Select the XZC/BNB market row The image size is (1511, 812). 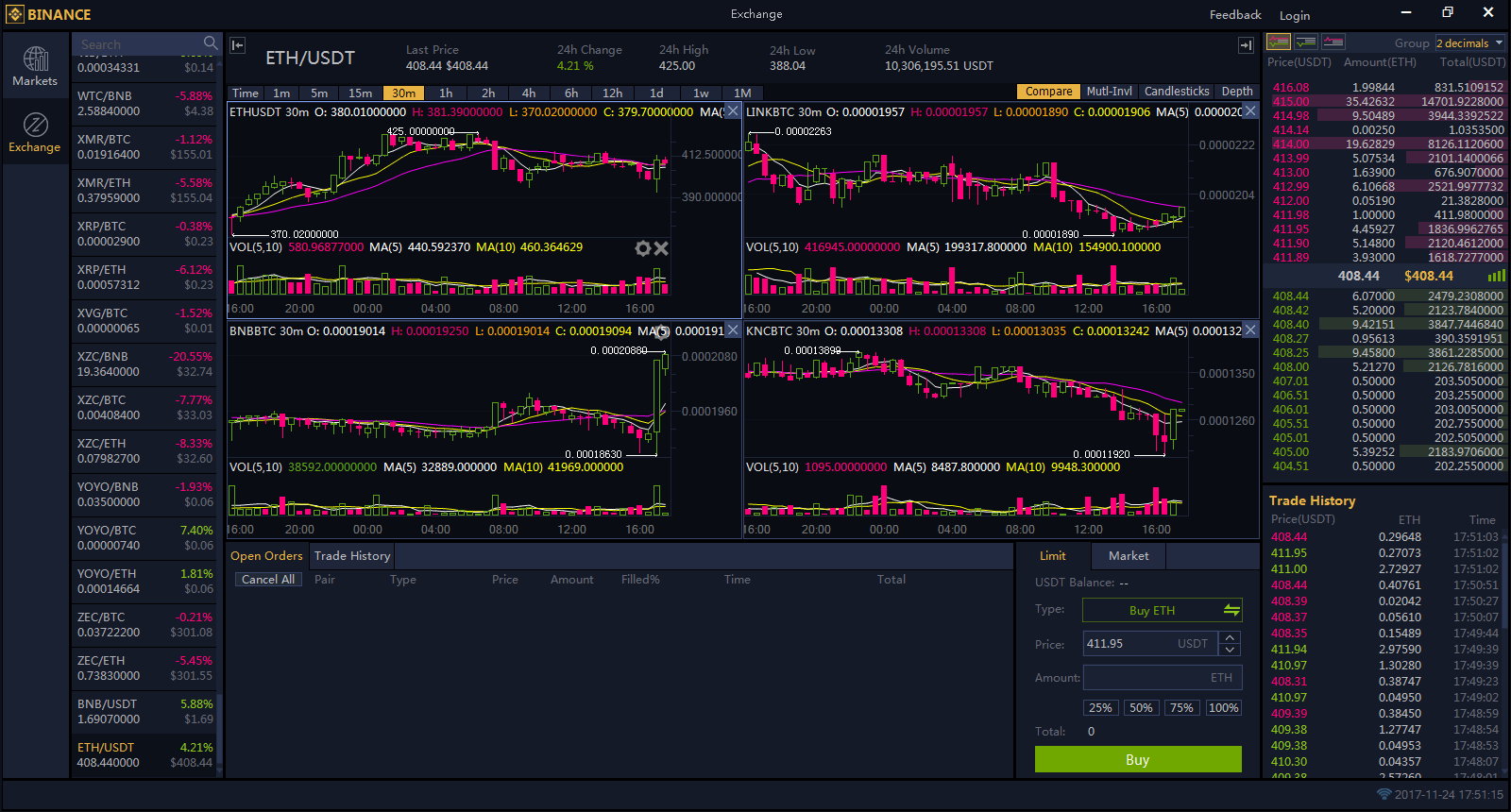pos(144,364)
